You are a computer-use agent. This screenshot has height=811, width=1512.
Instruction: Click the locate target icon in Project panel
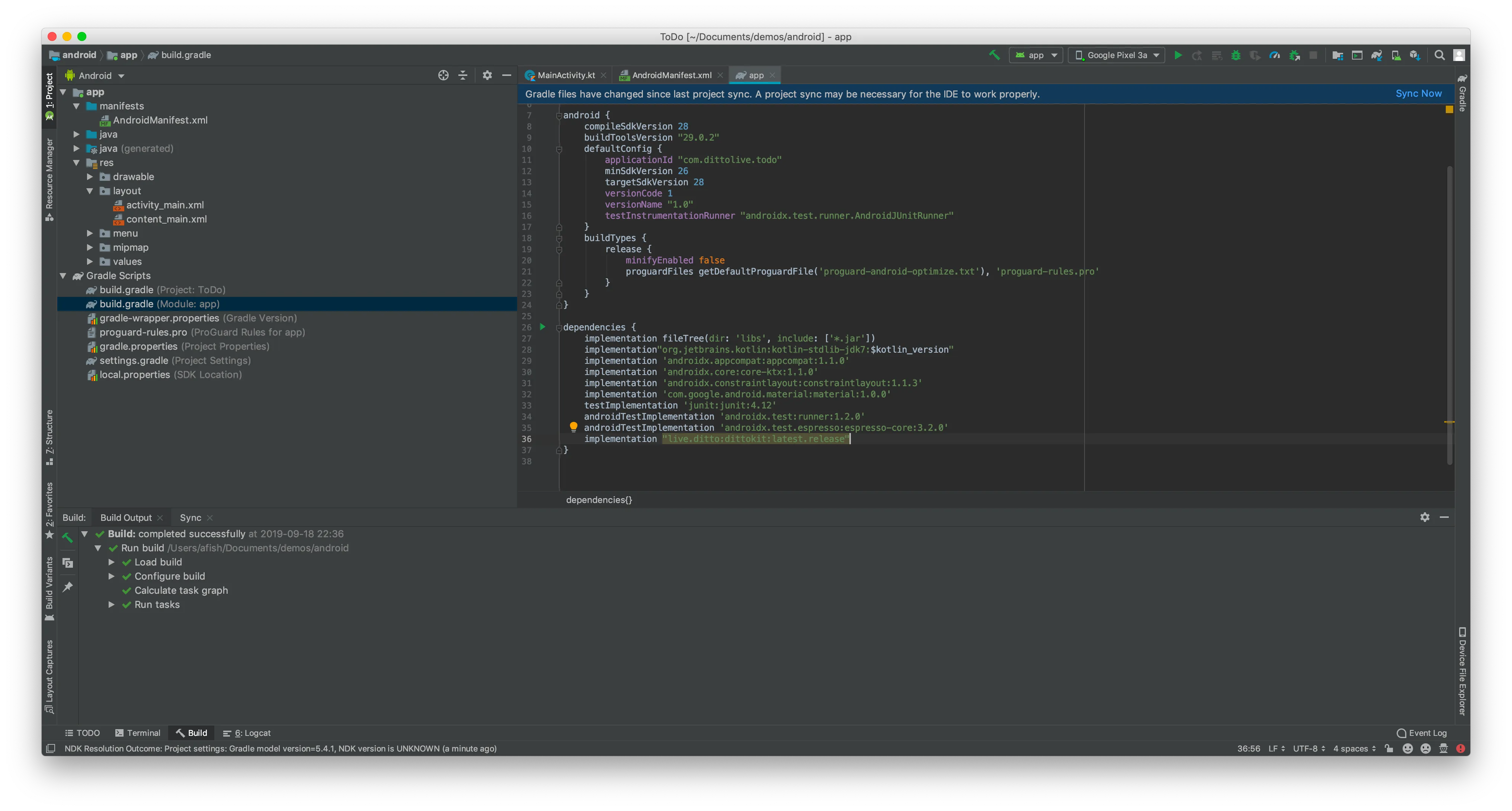tap(443, 75)
